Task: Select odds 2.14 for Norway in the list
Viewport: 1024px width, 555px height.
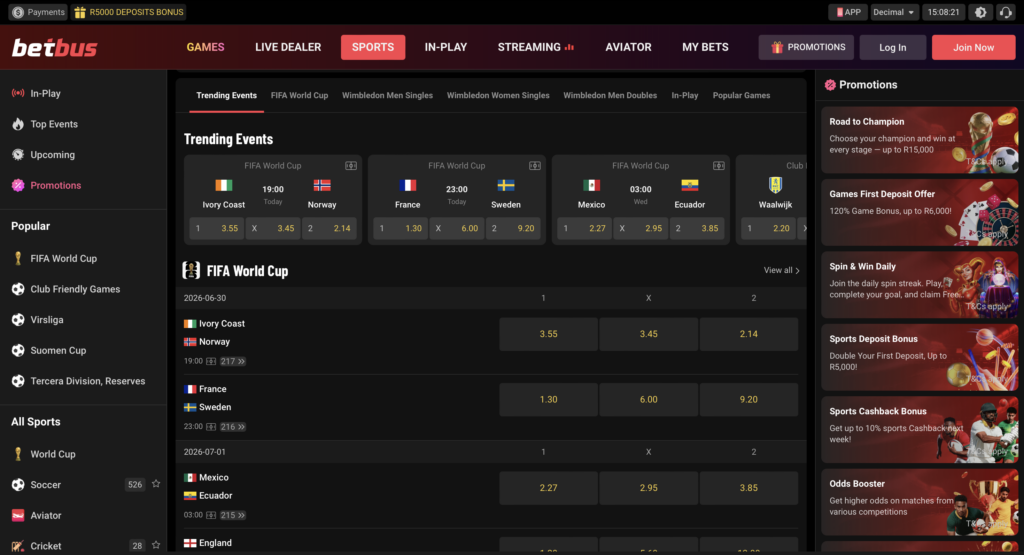Action: (748, 334)
